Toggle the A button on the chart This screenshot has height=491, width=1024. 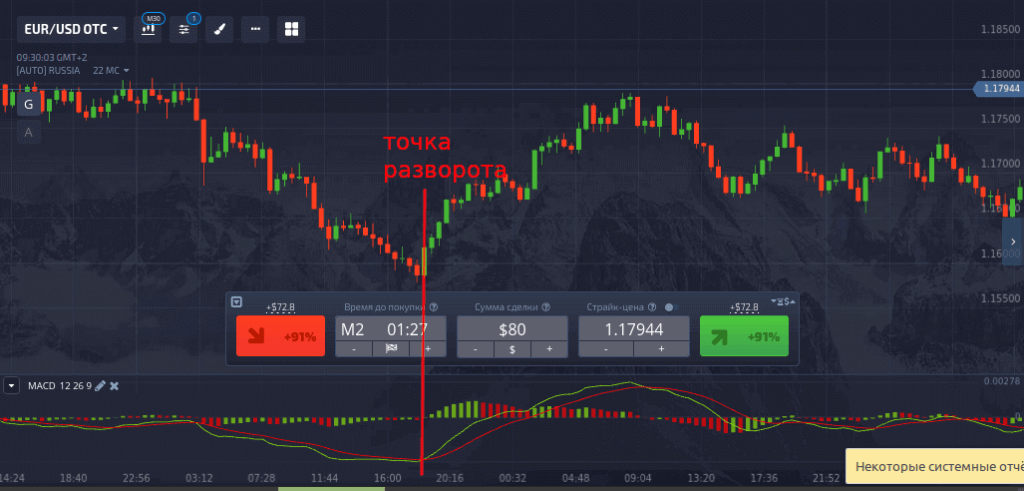click(x=28, y=132)
